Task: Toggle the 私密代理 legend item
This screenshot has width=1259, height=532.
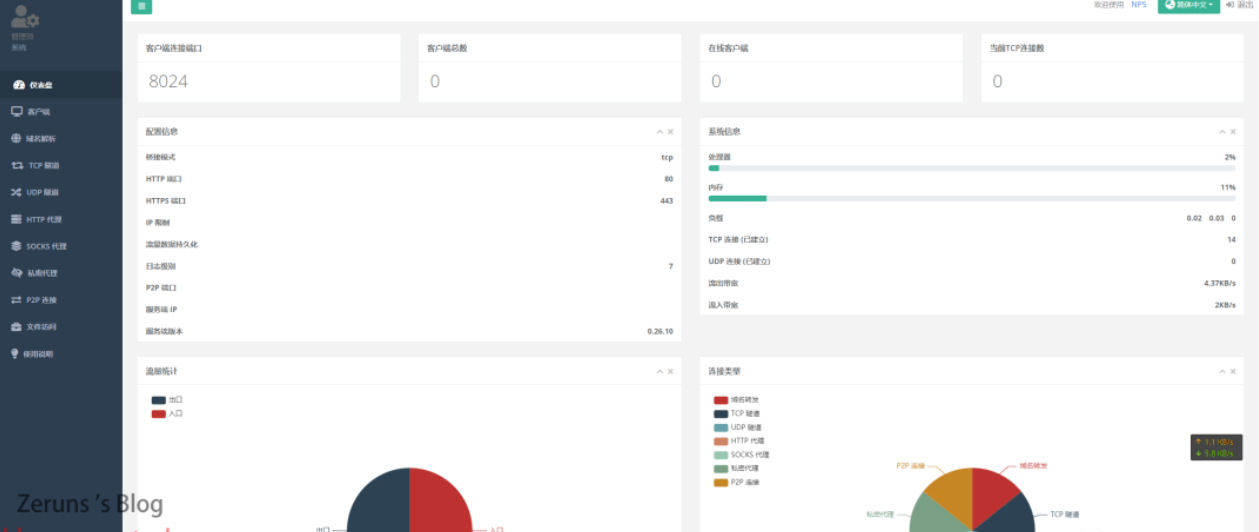Action: [737, 468]
